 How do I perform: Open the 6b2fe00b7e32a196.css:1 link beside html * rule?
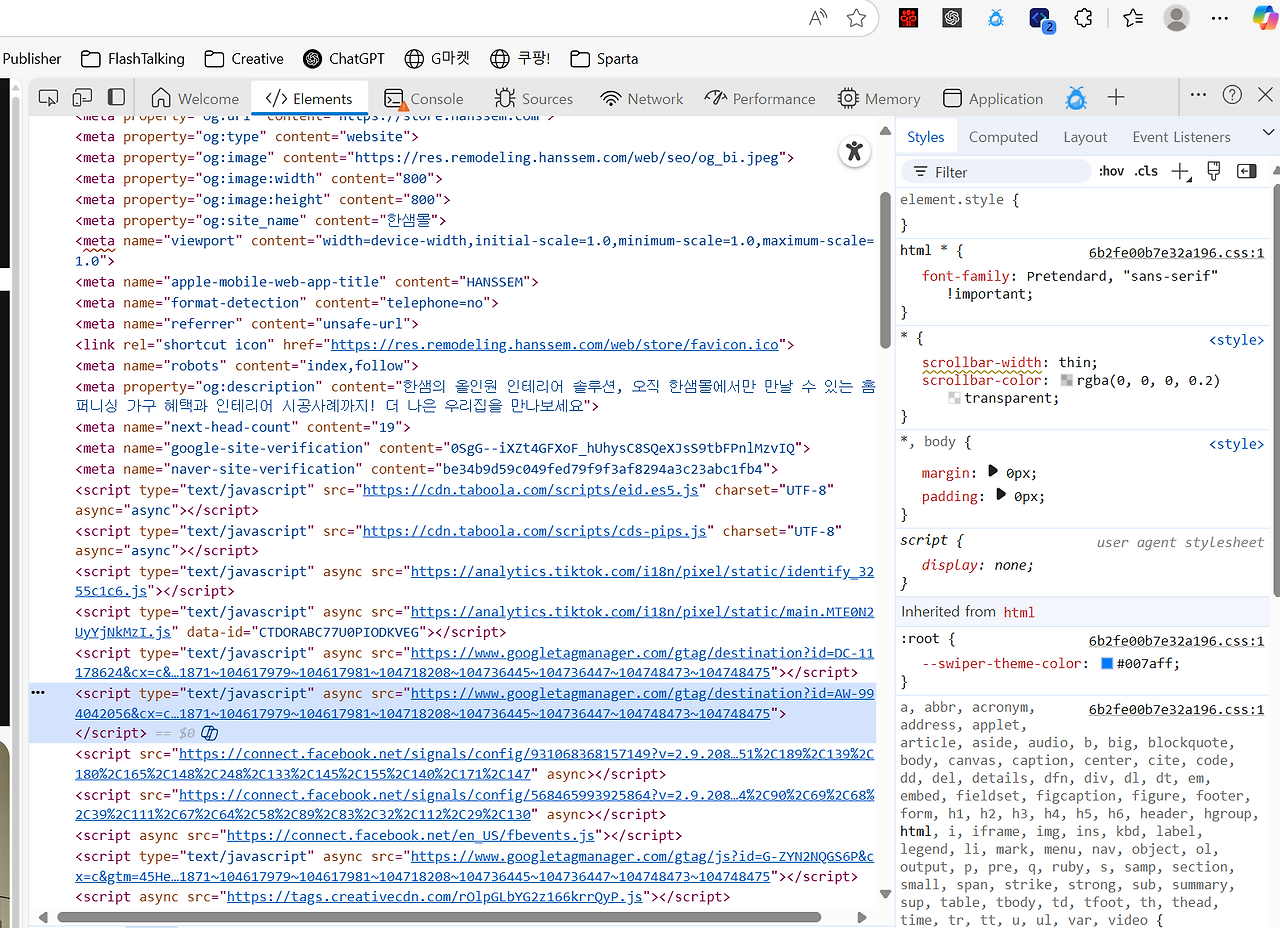[x=1176, y=253]
